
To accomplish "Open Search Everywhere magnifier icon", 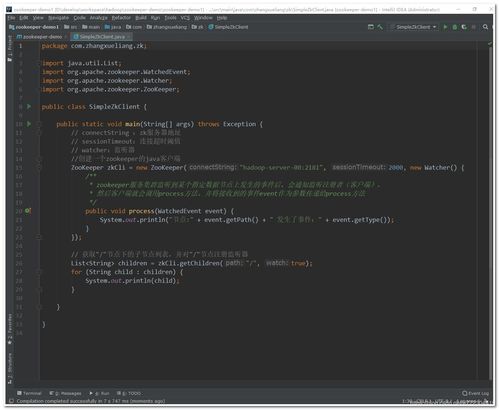I will (485, 27).
